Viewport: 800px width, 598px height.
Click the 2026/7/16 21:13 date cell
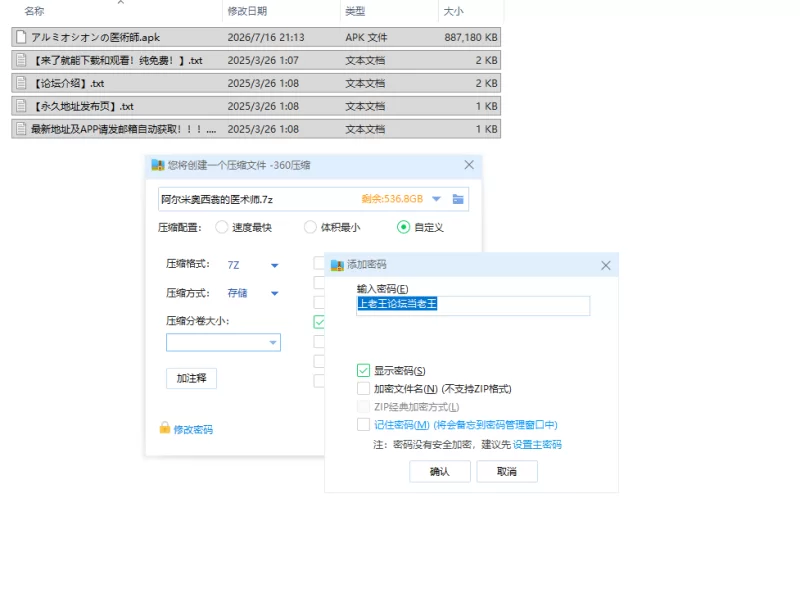(266, 37)
